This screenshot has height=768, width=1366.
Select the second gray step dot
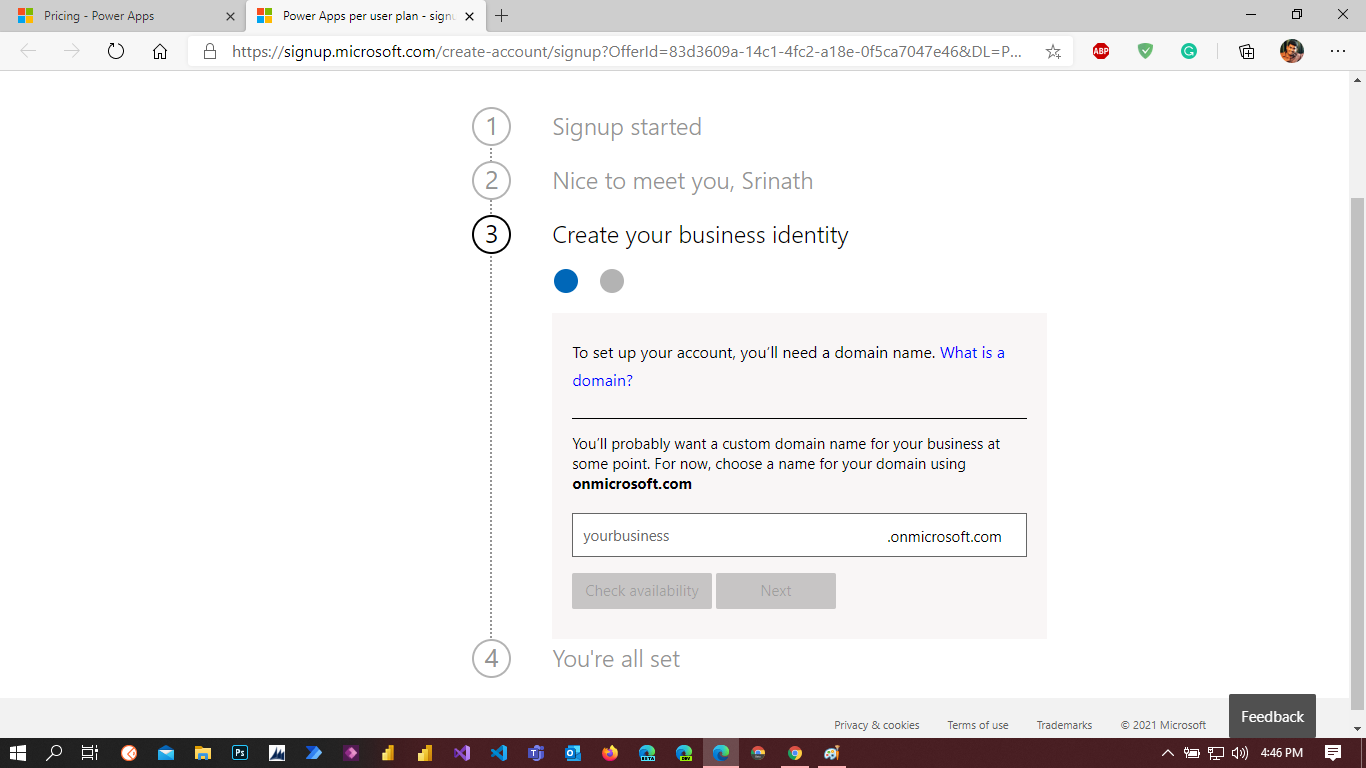pos(612,281)
